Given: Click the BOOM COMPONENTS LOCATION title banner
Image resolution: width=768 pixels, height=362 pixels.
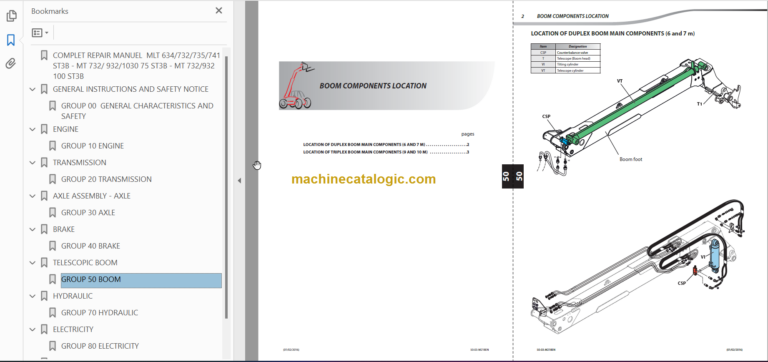Looking at the screenshot, I should point(386,86).
